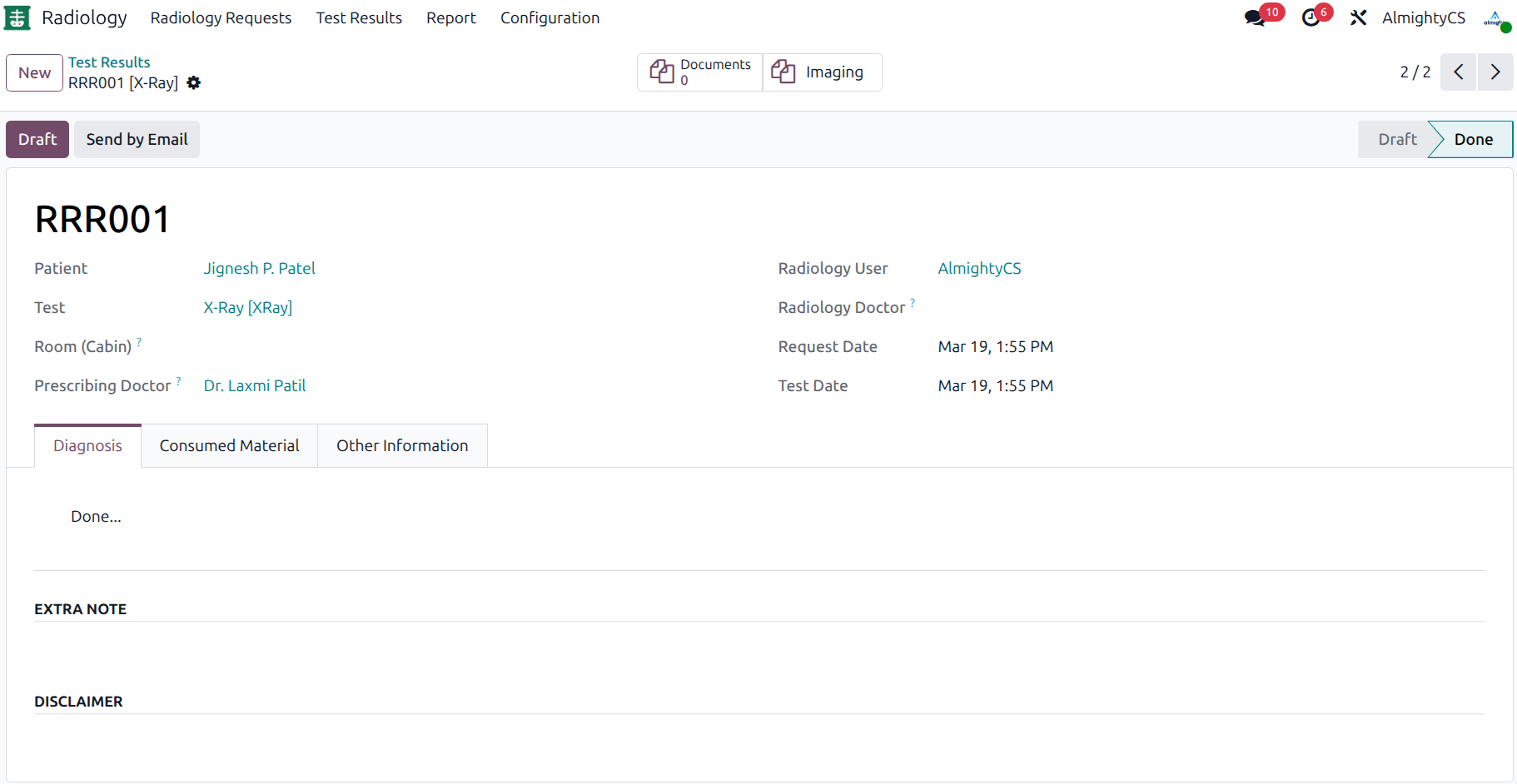Show Prescribing Doctor help question mark
The height and width of the screenshot is (784, 1517).
coord(178,380)
